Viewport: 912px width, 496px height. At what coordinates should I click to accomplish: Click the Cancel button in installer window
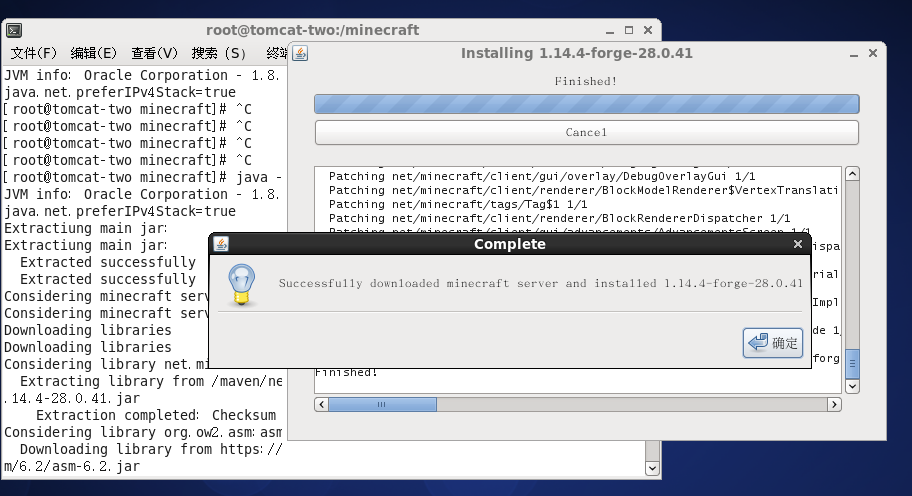click(x=586, y=133)
